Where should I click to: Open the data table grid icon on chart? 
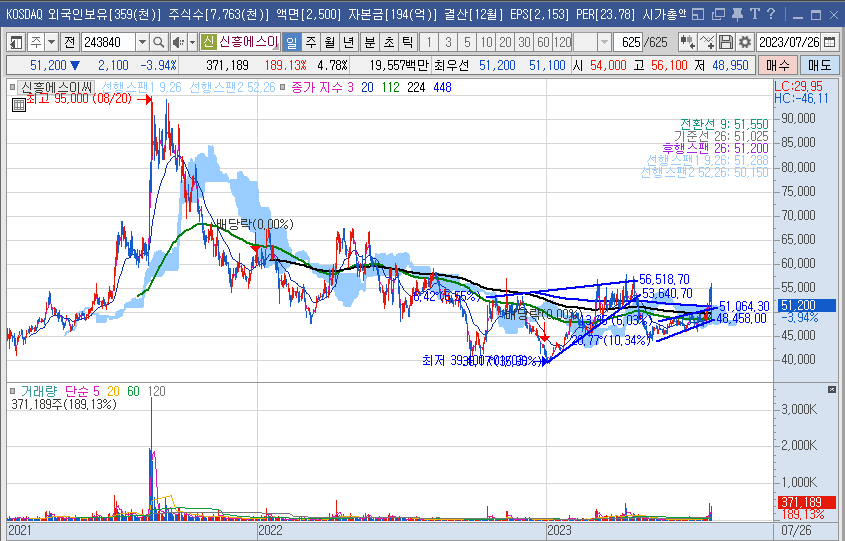coord(19,105)
